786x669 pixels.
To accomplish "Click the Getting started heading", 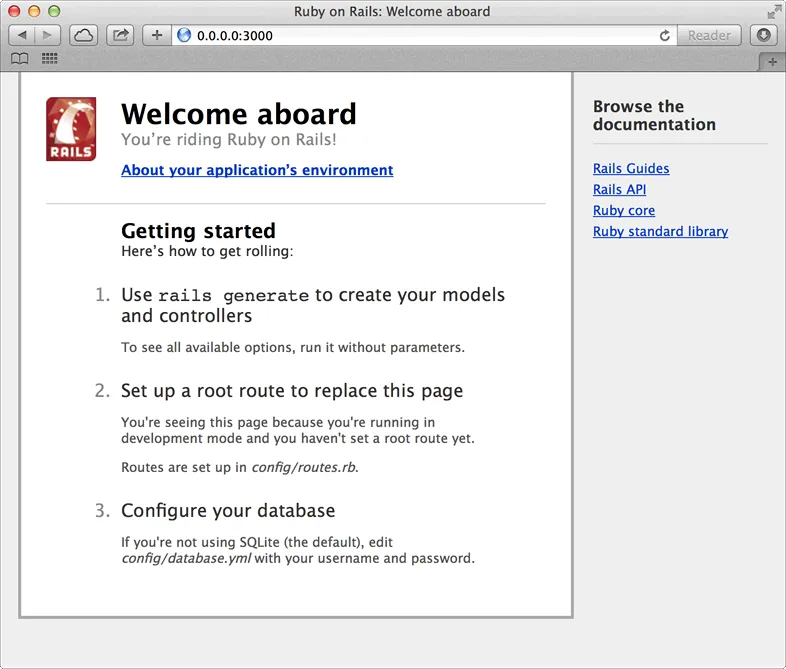I will tap(199, 231).
